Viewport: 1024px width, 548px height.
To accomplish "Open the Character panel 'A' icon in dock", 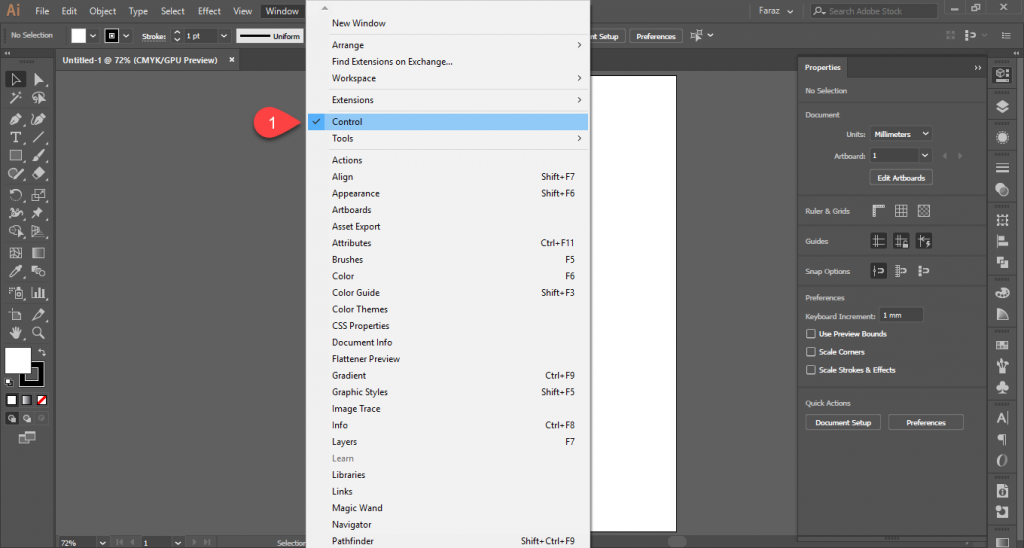I will [1002, 418].
